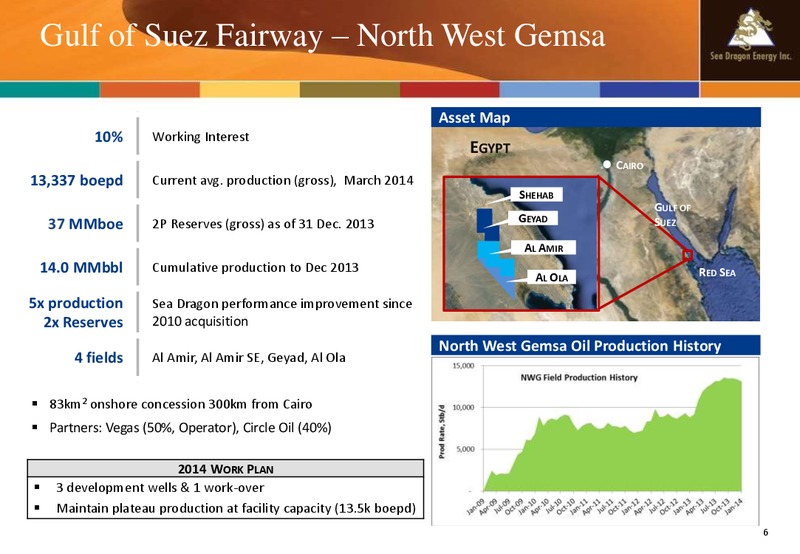Click the dark blue Geyad concession block
The image size is (800, 554).
[486, 224]
